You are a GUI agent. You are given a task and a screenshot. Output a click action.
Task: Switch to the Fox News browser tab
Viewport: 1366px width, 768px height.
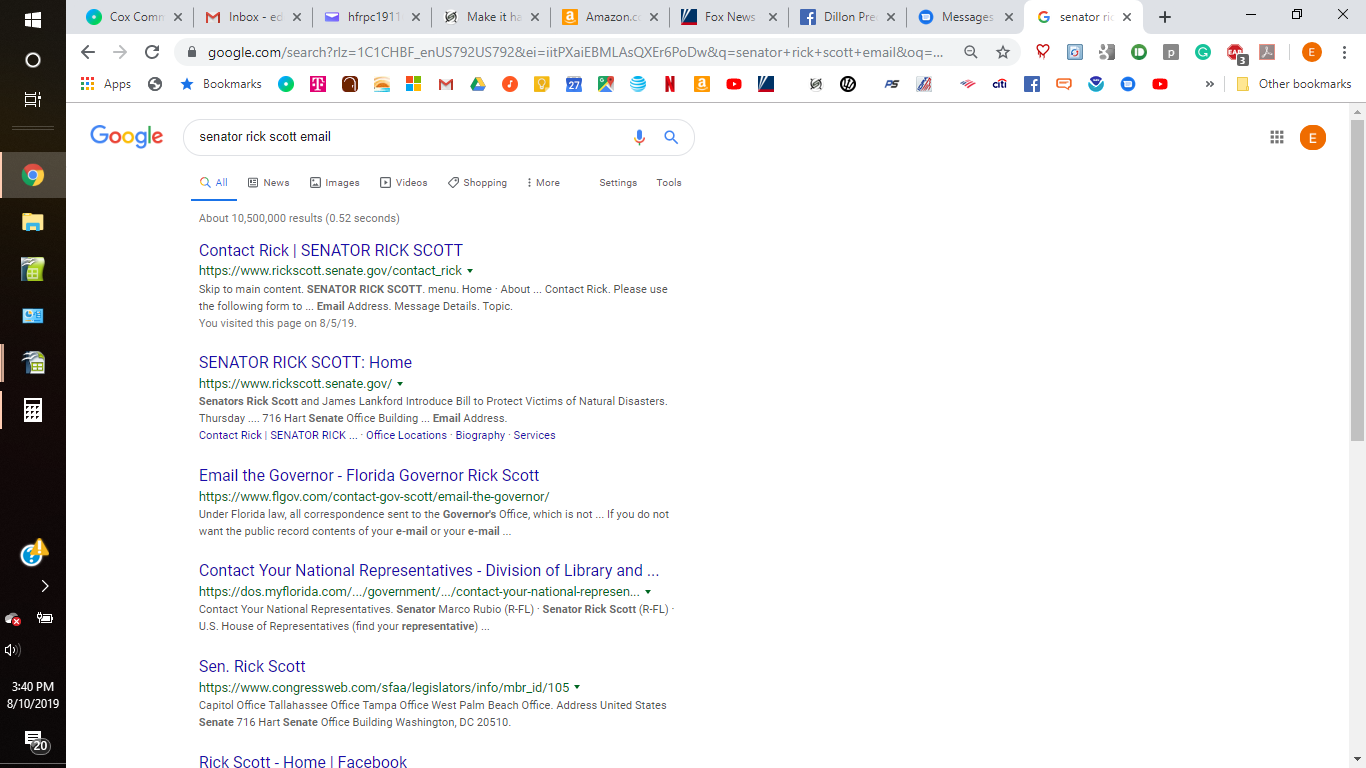pos(729,17)
